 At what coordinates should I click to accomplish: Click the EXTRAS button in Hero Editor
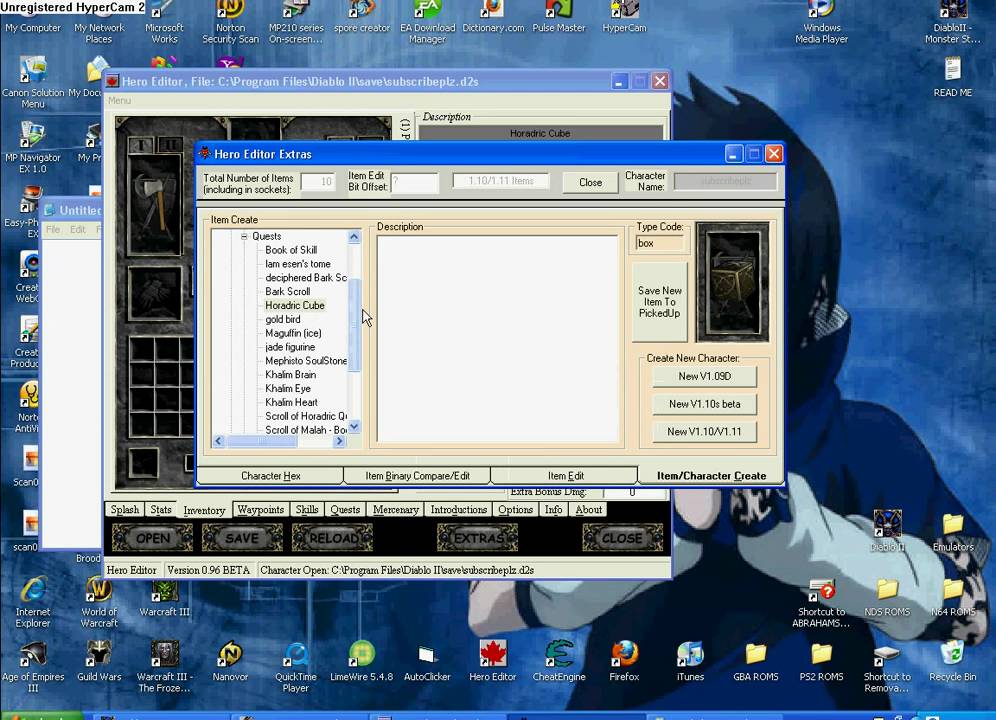(x=477, y=538)
